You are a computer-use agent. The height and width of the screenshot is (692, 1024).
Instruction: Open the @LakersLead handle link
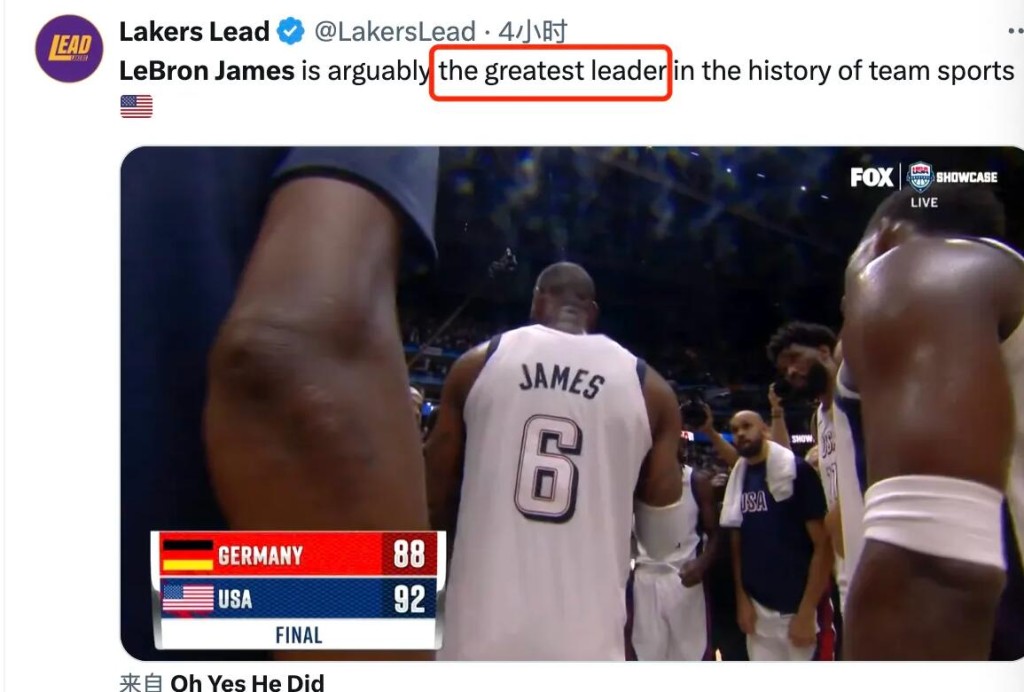click(x=395, y=31)
